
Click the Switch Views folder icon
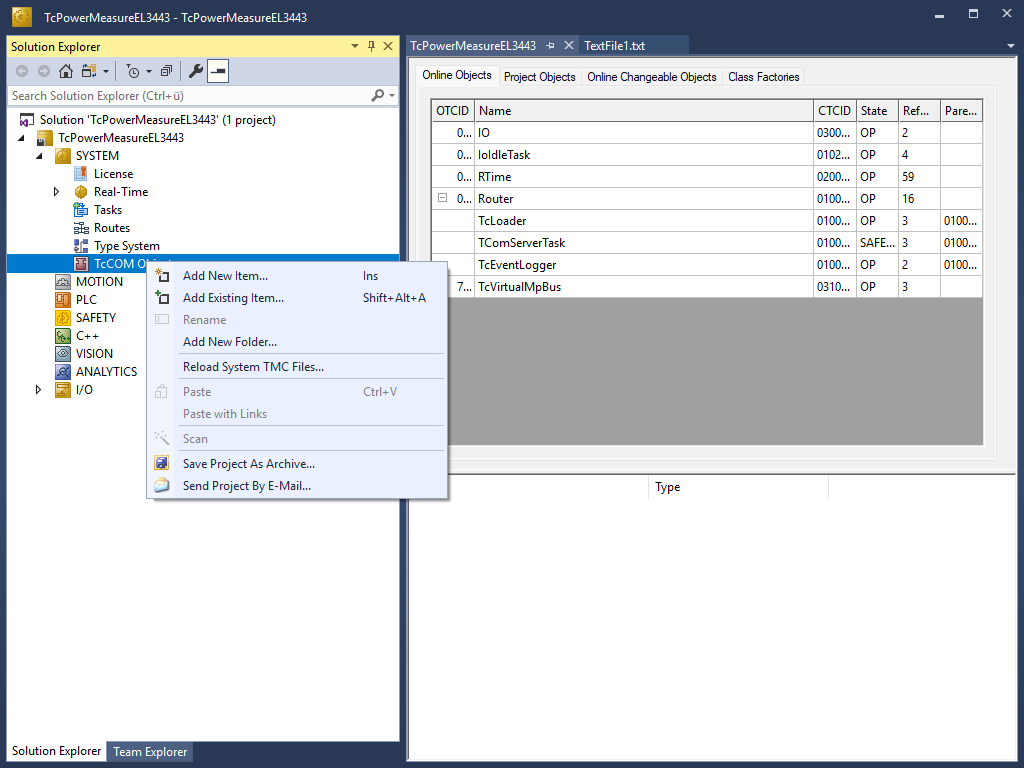point(89,71)
